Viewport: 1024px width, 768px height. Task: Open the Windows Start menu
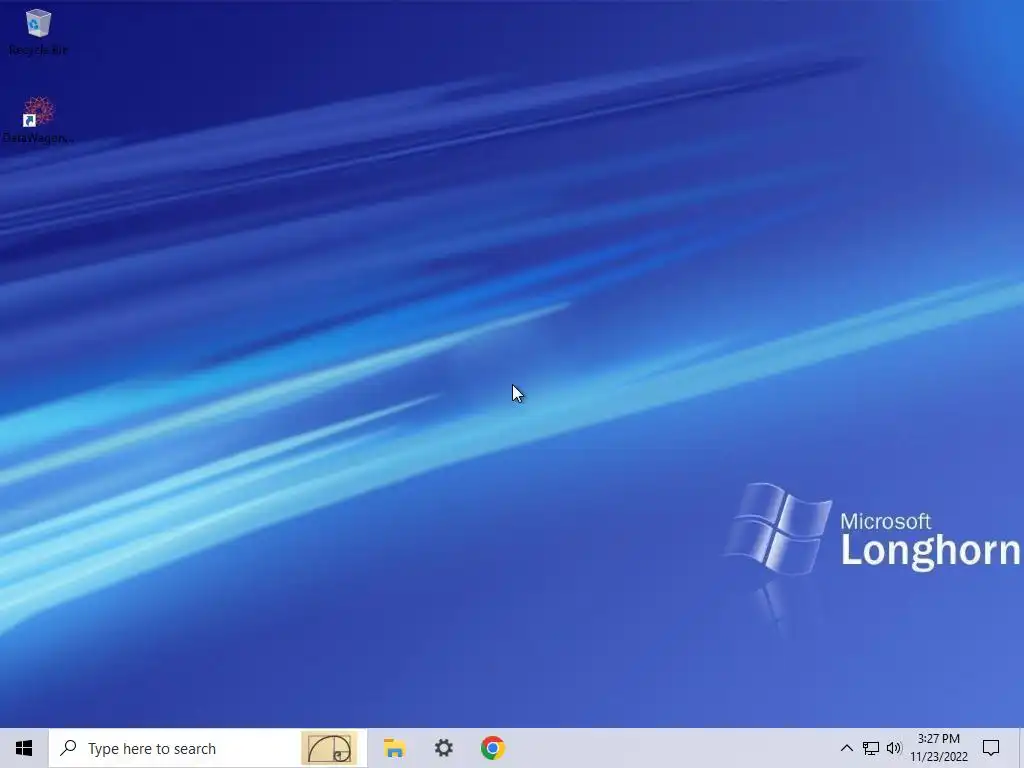[24, 748]
